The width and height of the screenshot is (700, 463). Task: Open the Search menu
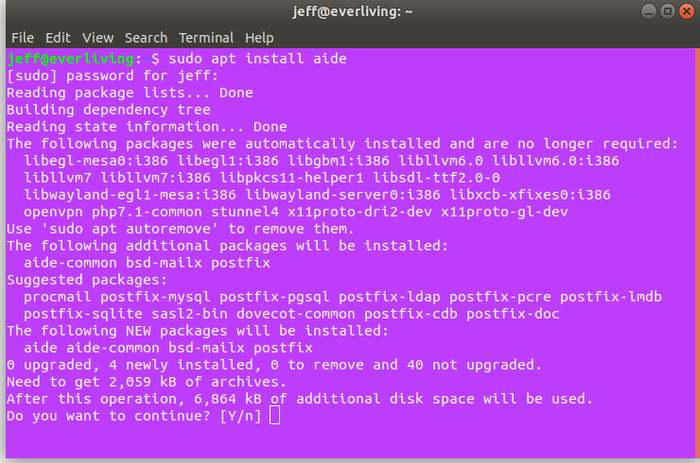[x=146, y=38]
